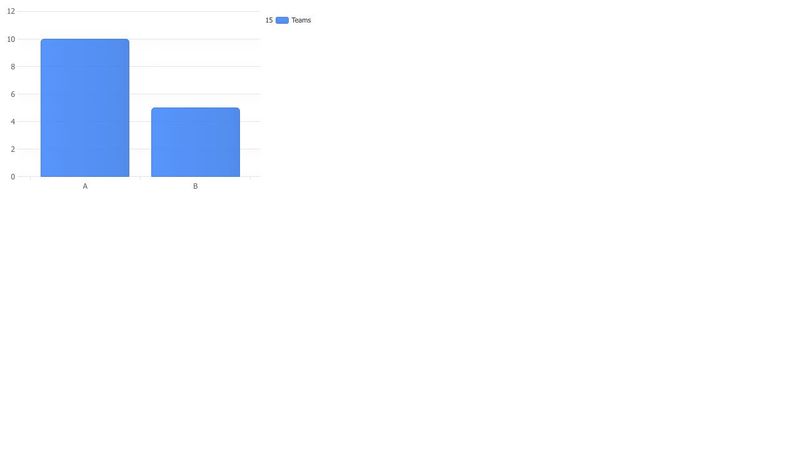Click the x-axis tick between A and B
Image resolution: width=800 pixels, height=450 pixels.
[x=140, y=178]
